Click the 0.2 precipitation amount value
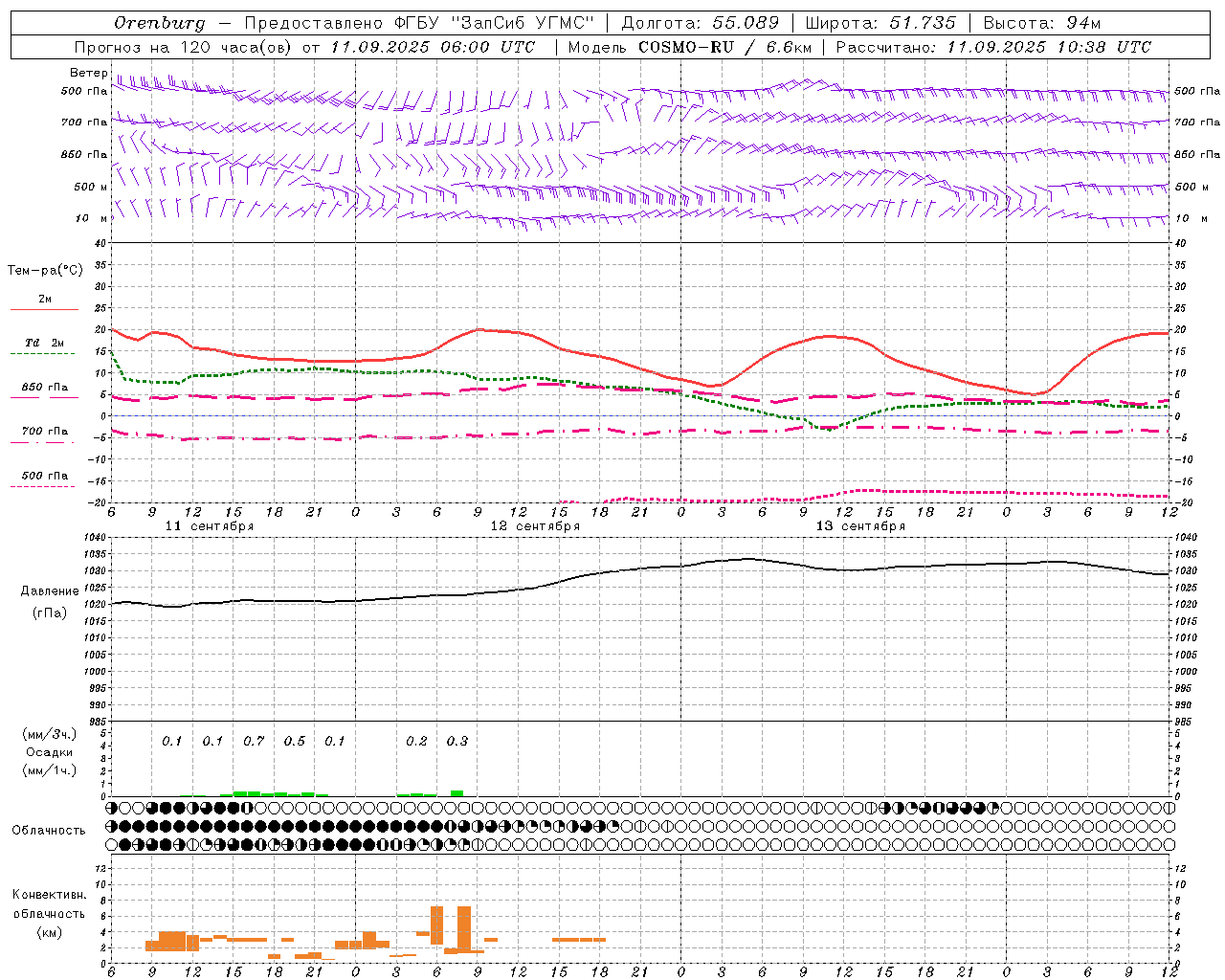Screen dimensions: 1225x980 (x=416, y=741)
